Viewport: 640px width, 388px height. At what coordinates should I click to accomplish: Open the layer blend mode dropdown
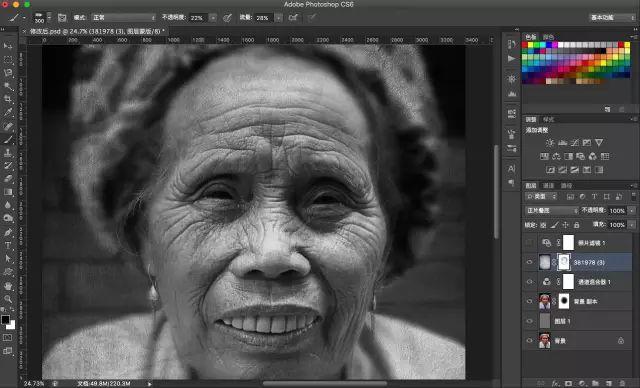click(x=552, y=211)
